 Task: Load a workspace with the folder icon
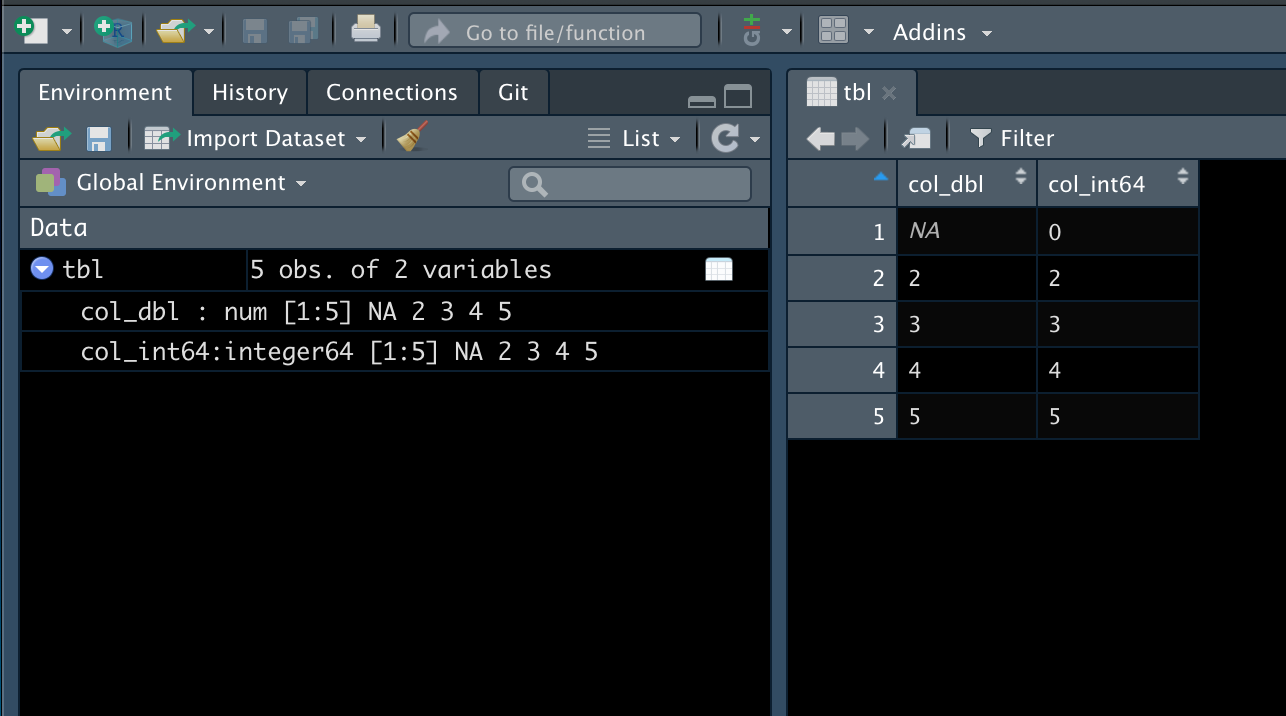[x=50, y=137]
